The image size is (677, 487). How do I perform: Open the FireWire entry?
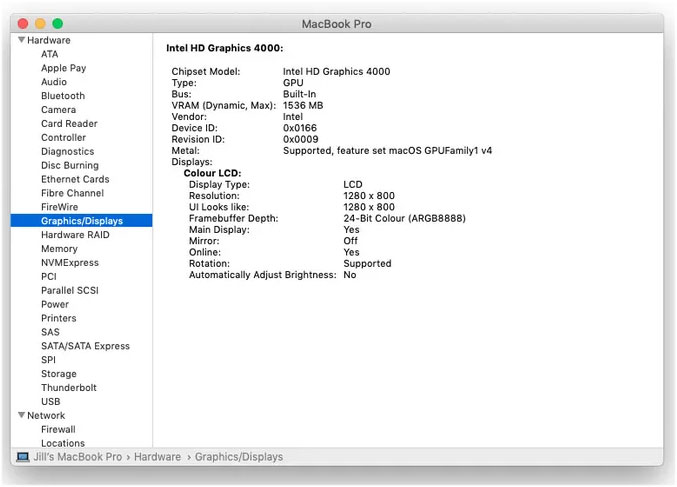60,207
